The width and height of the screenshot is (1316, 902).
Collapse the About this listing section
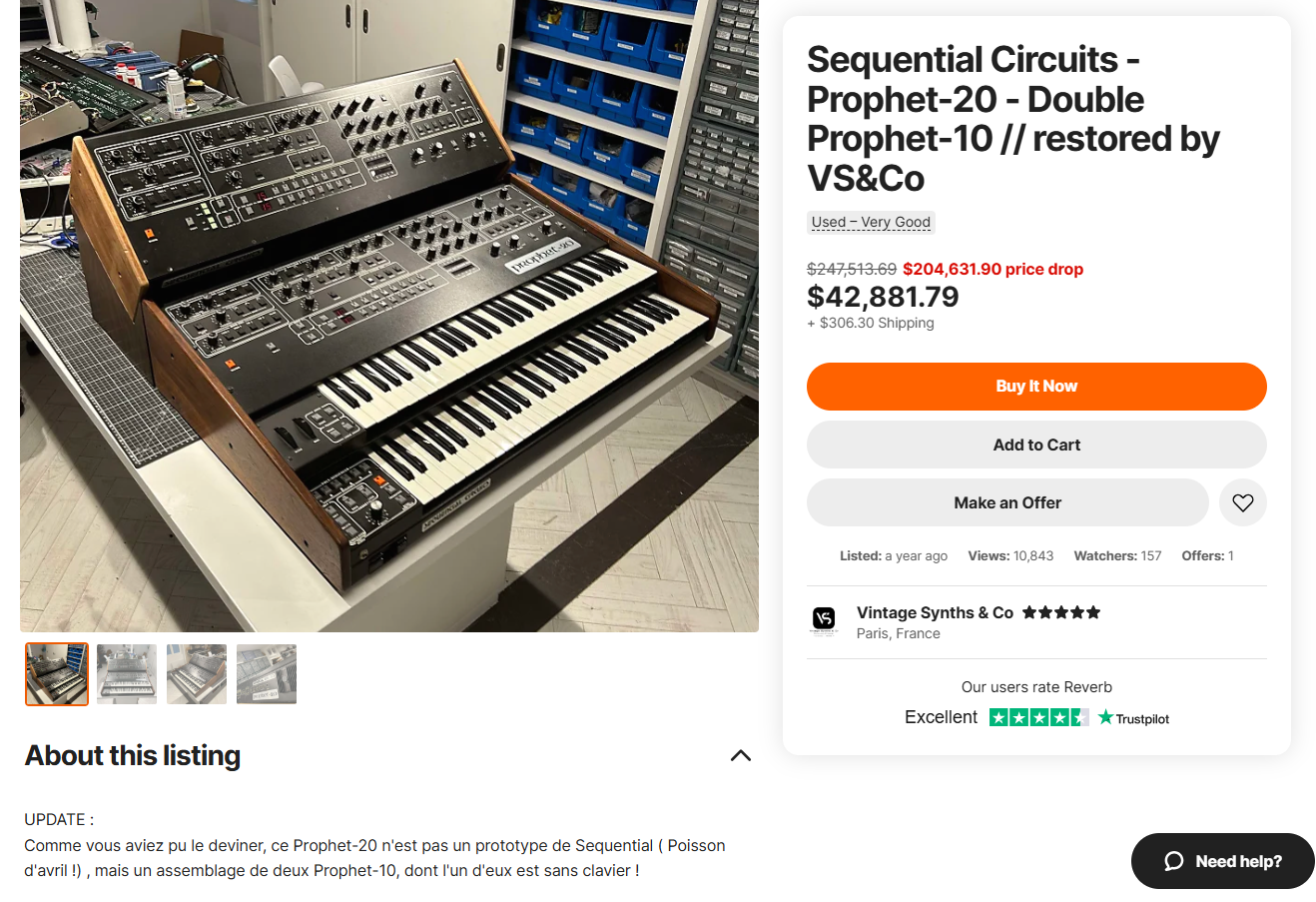click(740, 755)
